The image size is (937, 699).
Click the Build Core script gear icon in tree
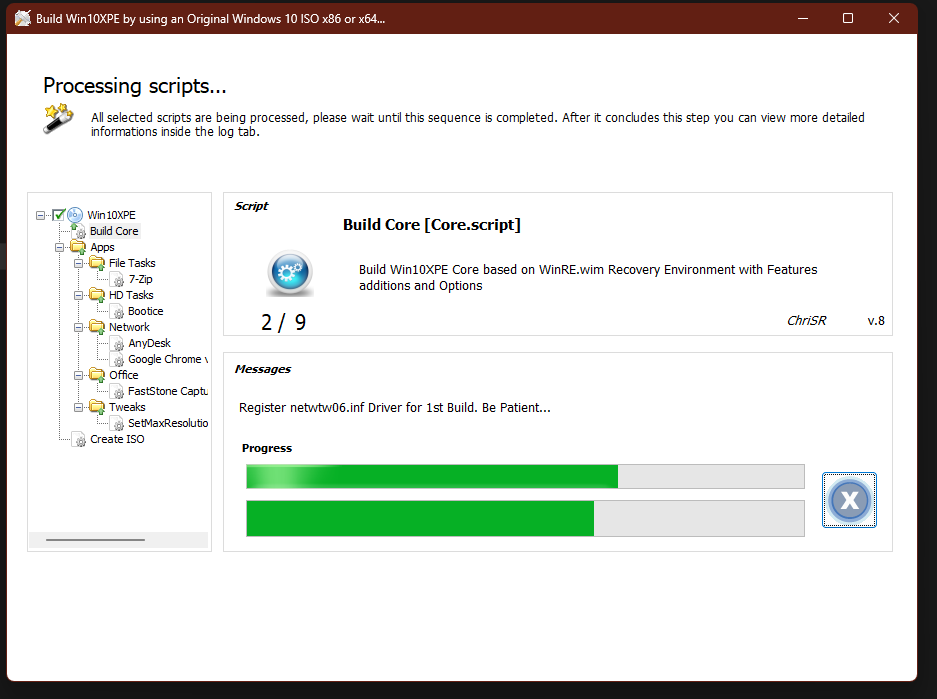tap(79, 231)
